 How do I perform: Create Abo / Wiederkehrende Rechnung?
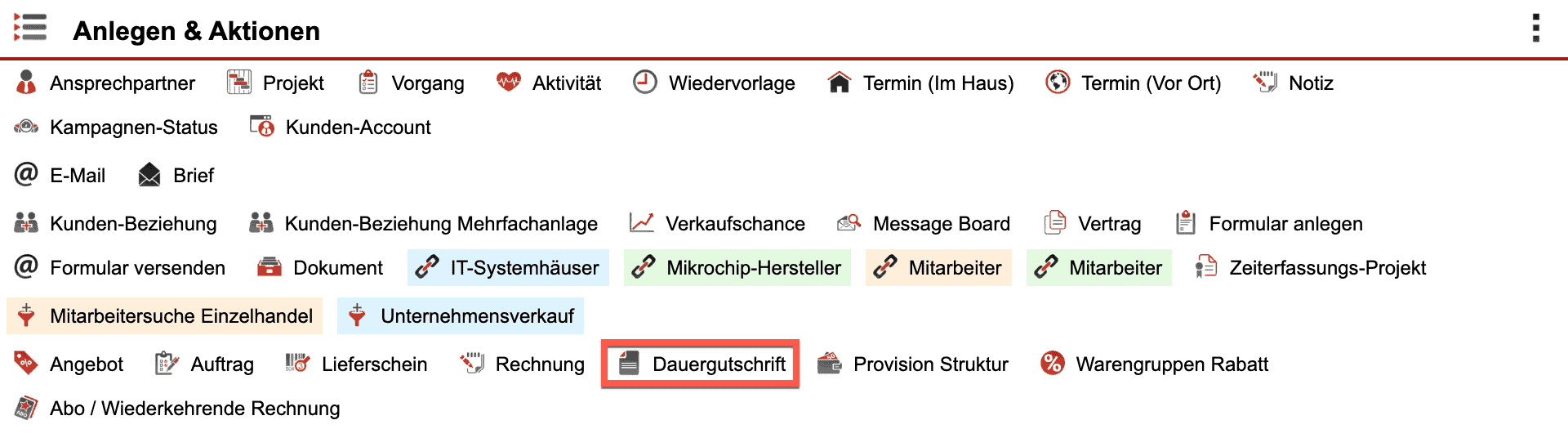pos(194,408)
